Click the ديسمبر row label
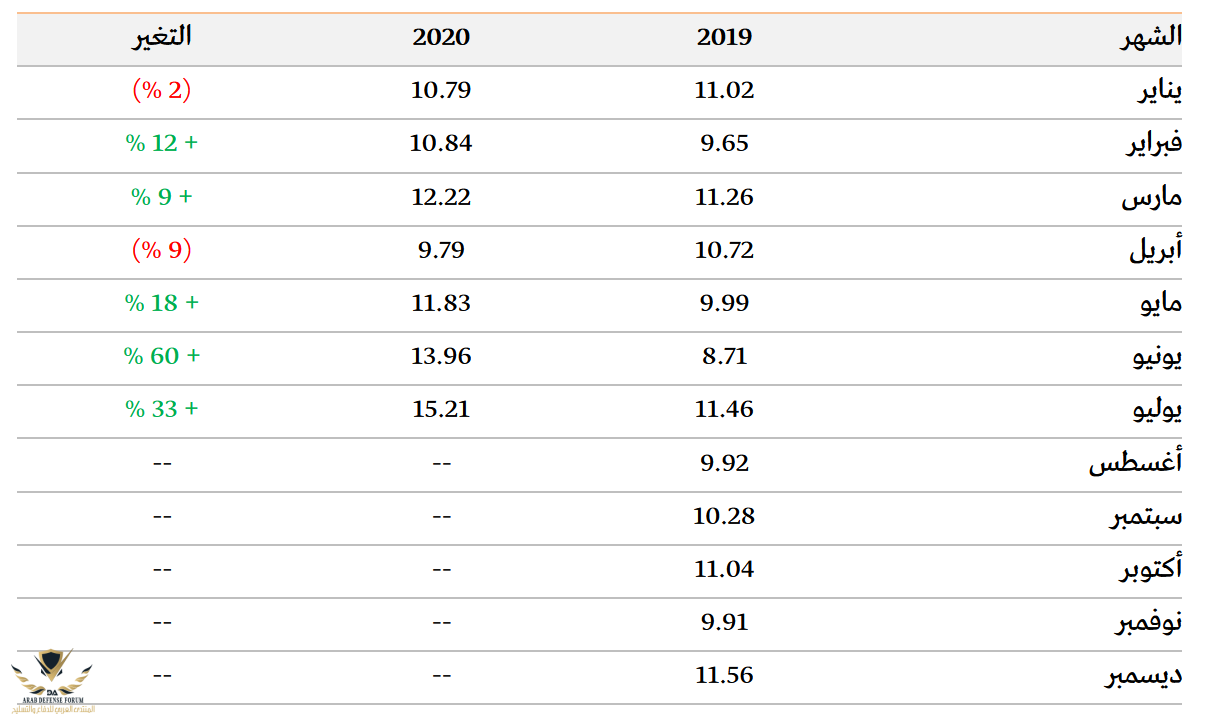Viewport: 1218px width, 716px height. pyautogui.click(x=1143, y=676)
